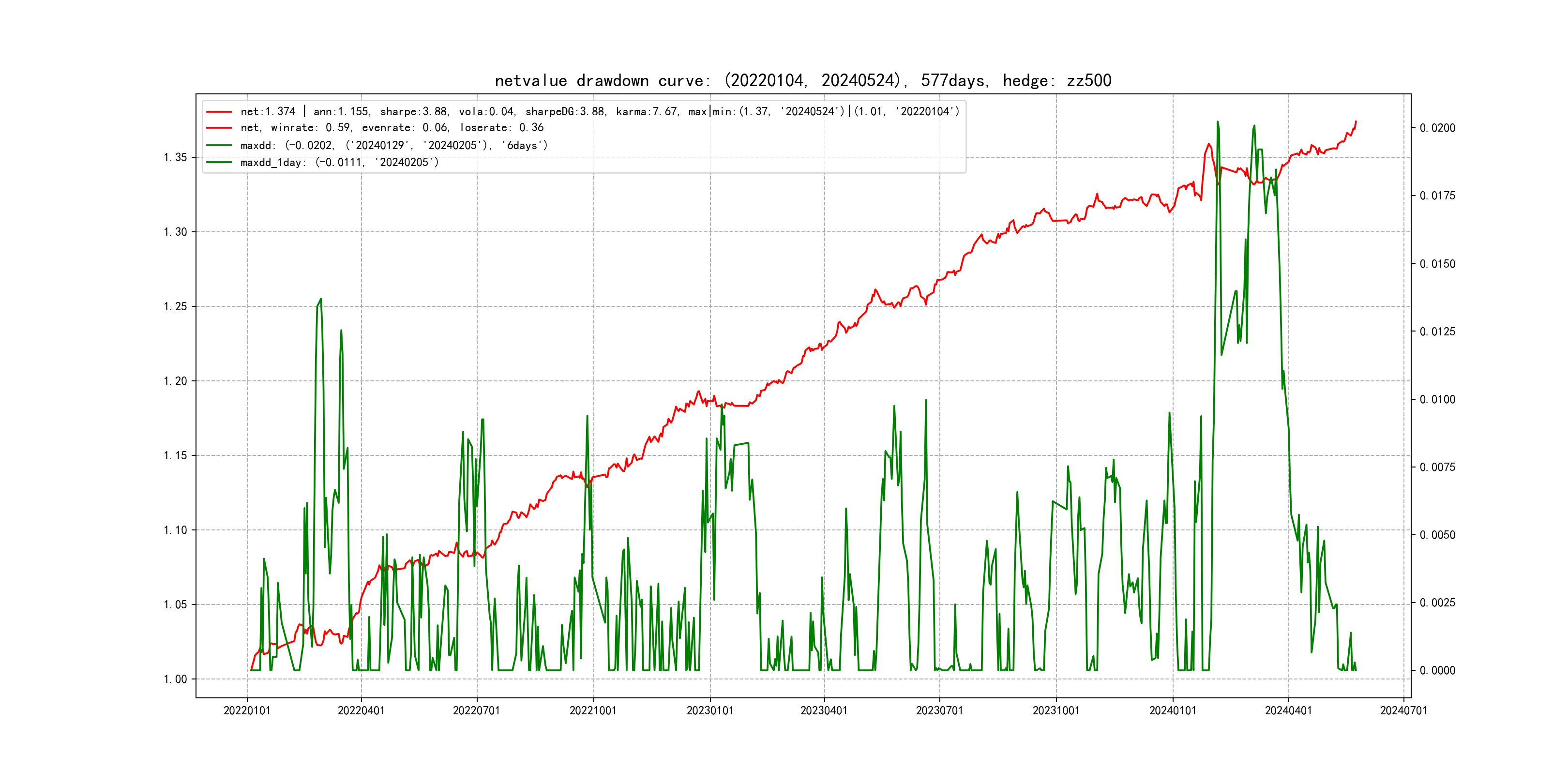Click the green line swatch beside 'maxdd:'
The image size is (1568, 784).
(x=219, y=146)
